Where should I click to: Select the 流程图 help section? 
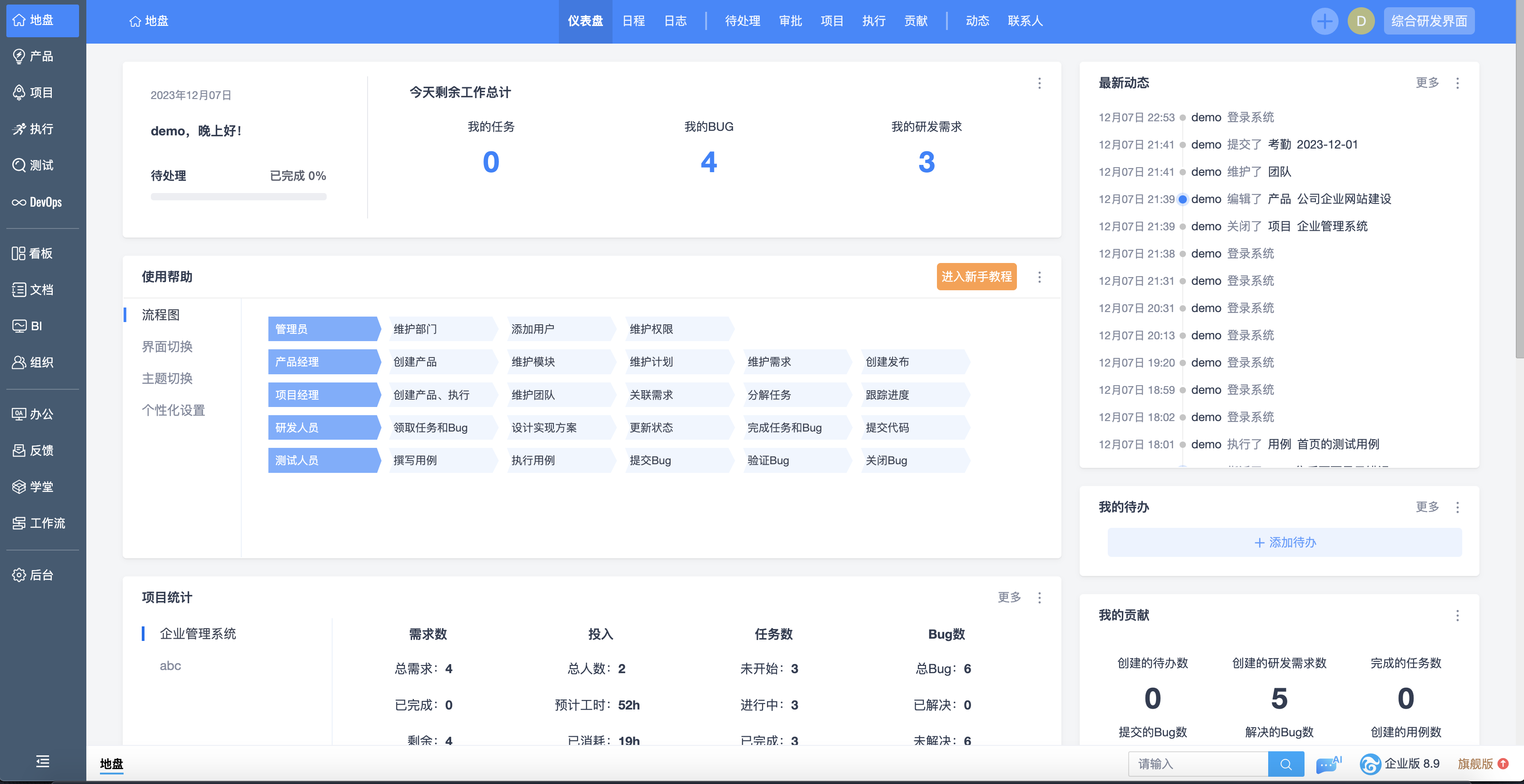pos(160,314)
